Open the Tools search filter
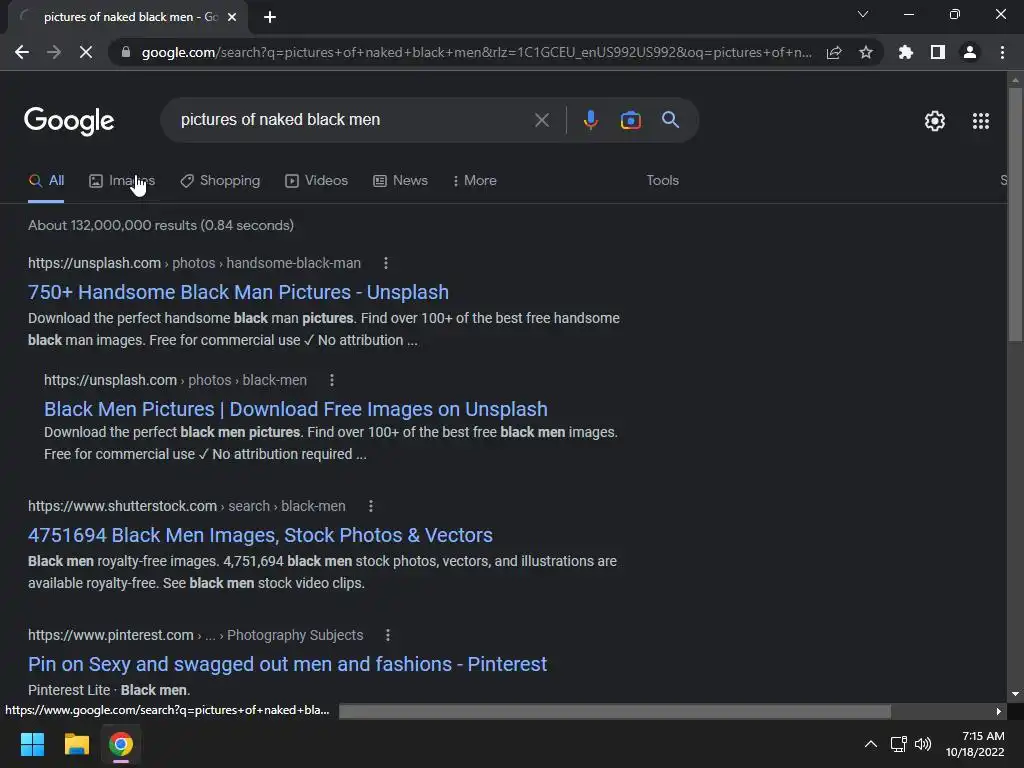This screenshot has width=1024, height=768. coord(662,180)
